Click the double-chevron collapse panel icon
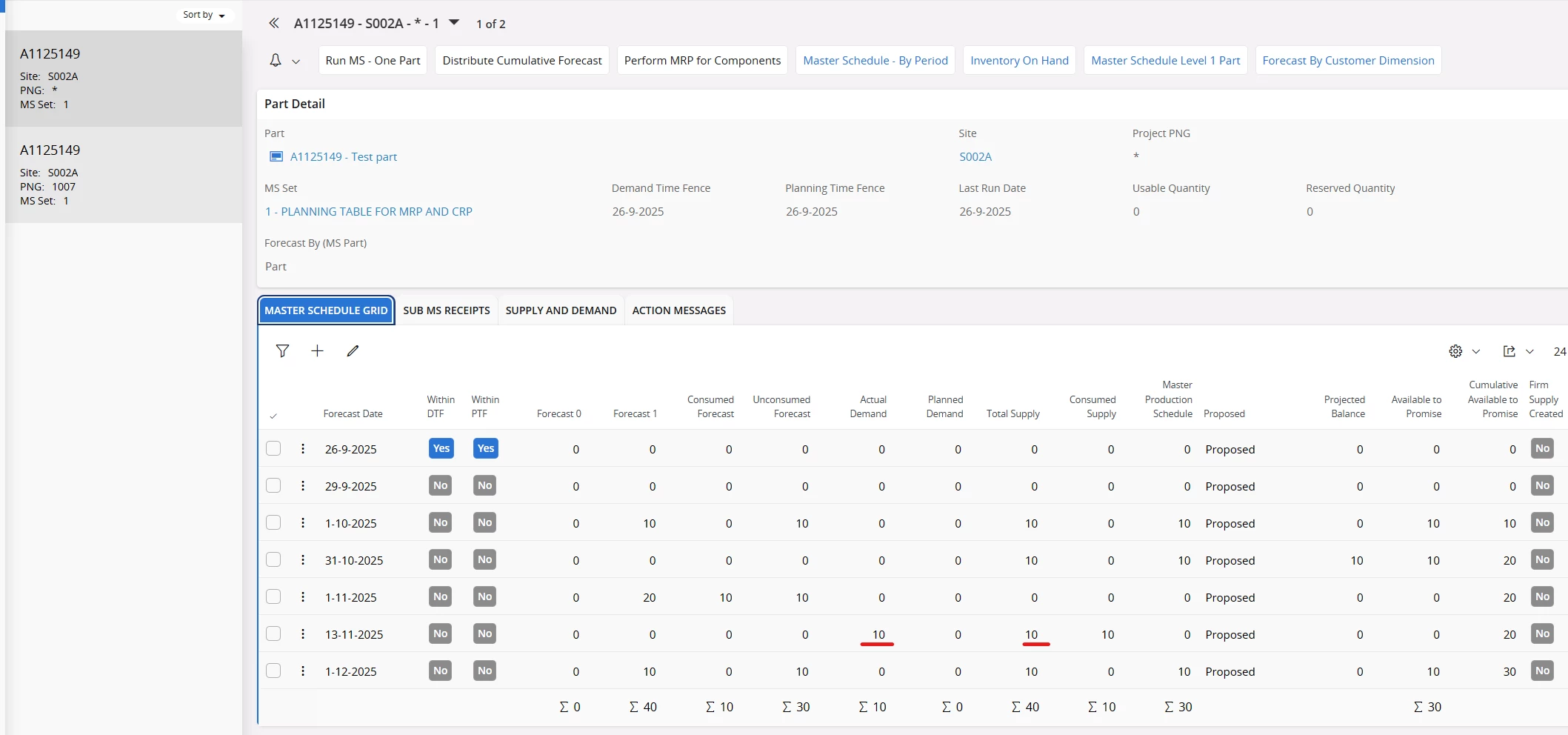This screenshot has height=735, width=1568. tap(274, 24)
